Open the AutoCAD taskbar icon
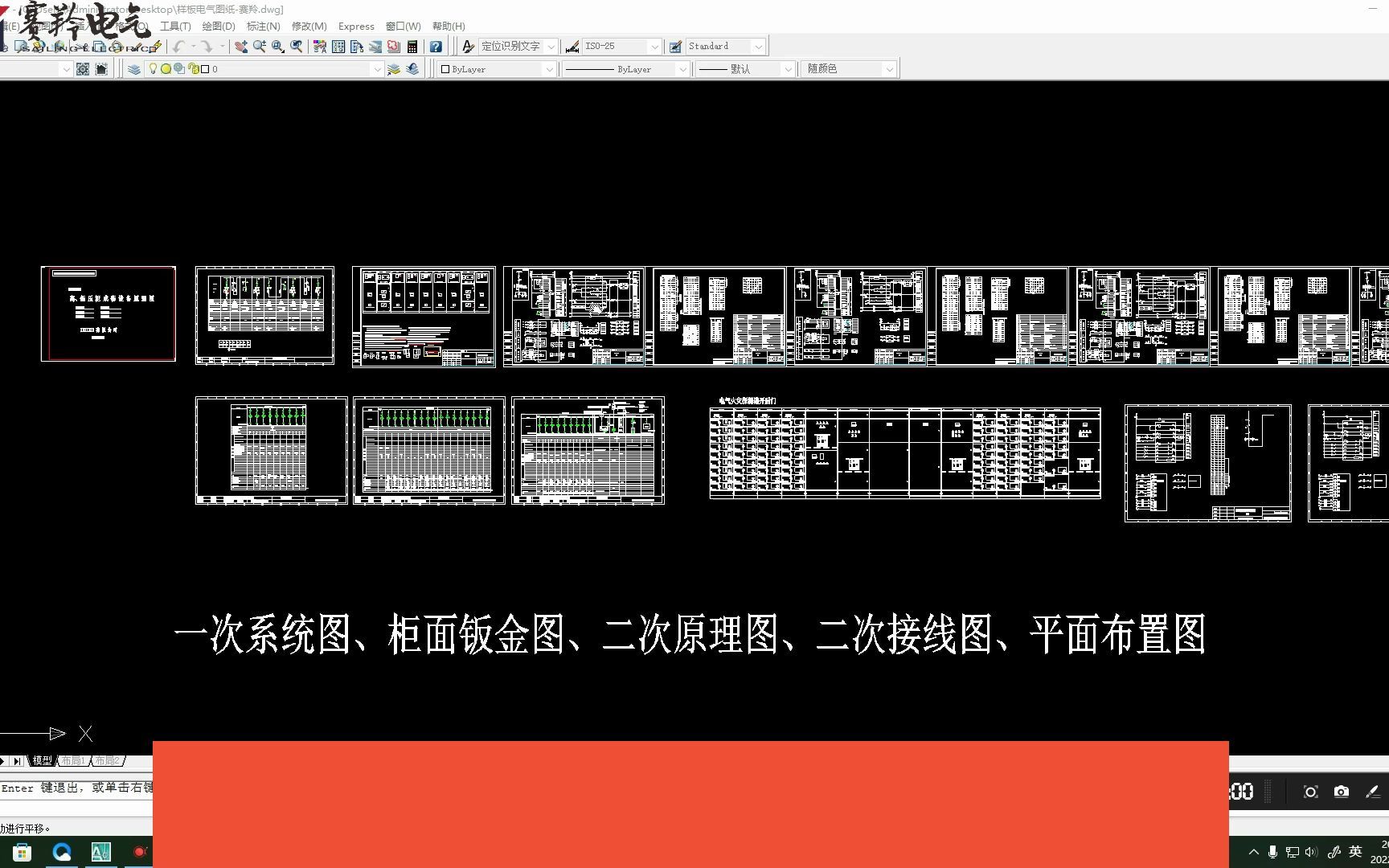 pyautogui.click(x=100, y=852)
